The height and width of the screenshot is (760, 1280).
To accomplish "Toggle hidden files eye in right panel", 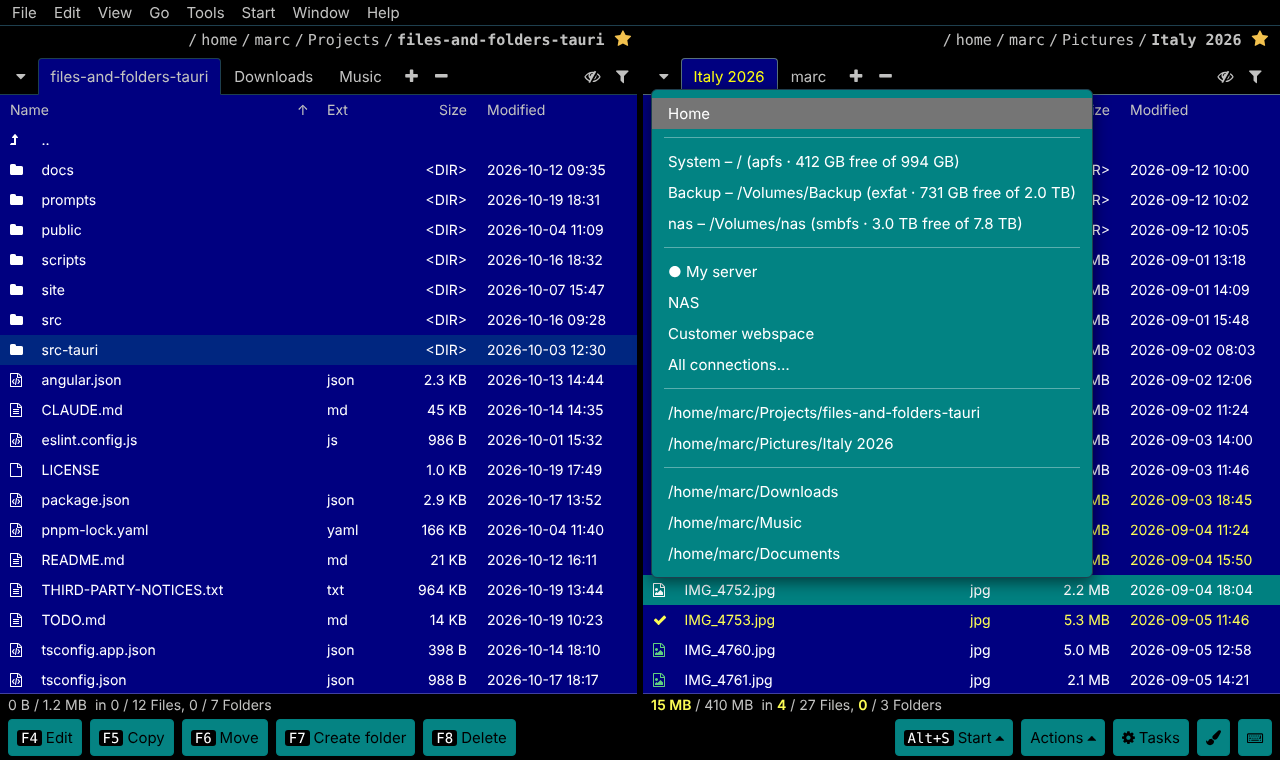I will tap(1225, 76).
